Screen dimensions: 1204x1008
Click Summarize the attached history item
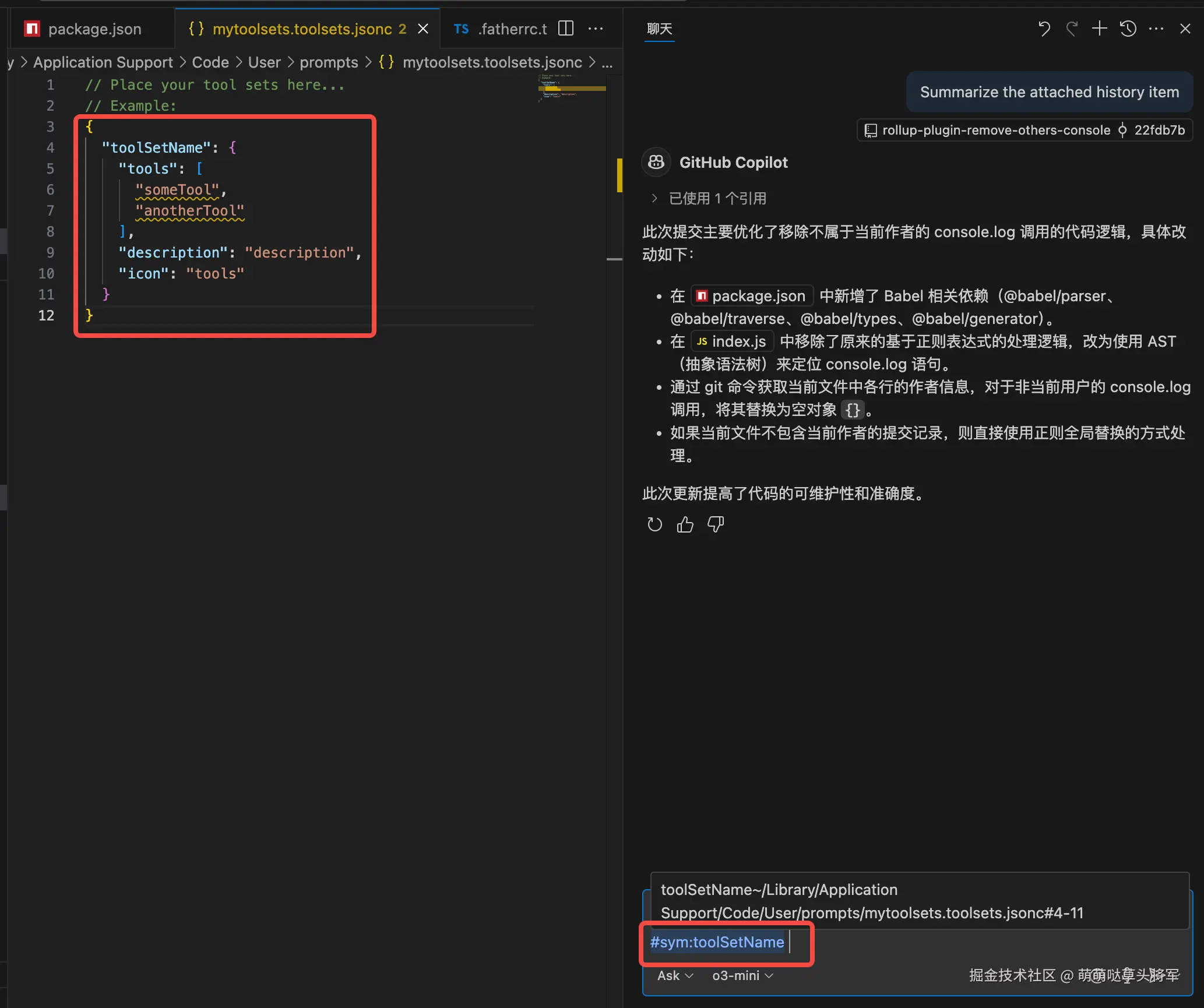click(1048, 91)
